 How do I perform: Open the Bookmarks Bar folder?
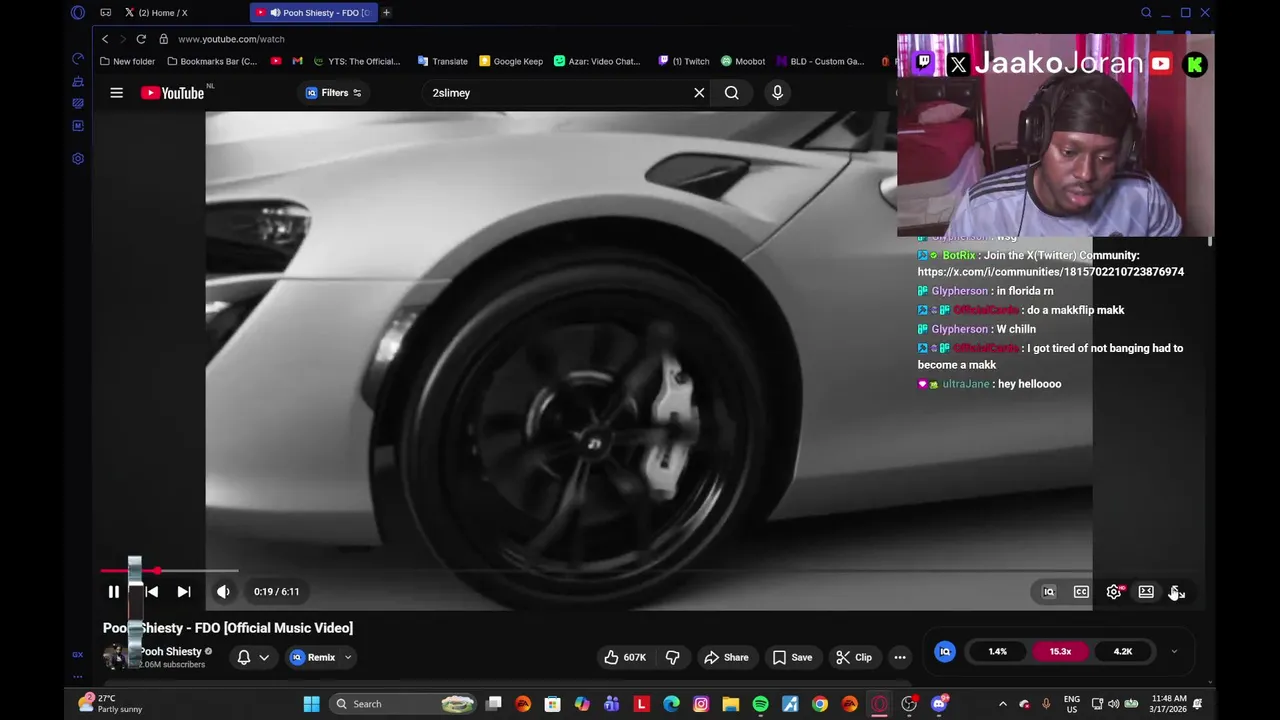[x=212, y=61]
